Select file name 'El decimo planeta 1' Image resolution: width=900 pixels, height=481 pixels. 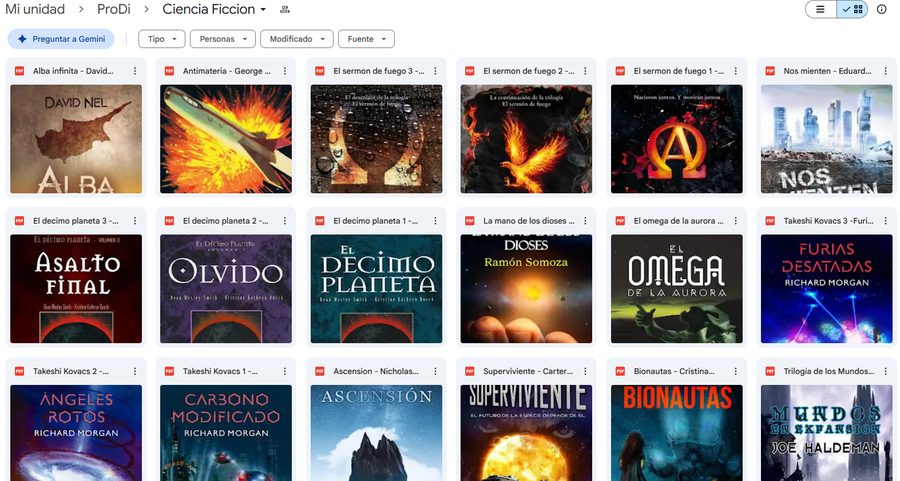[378, 221]
